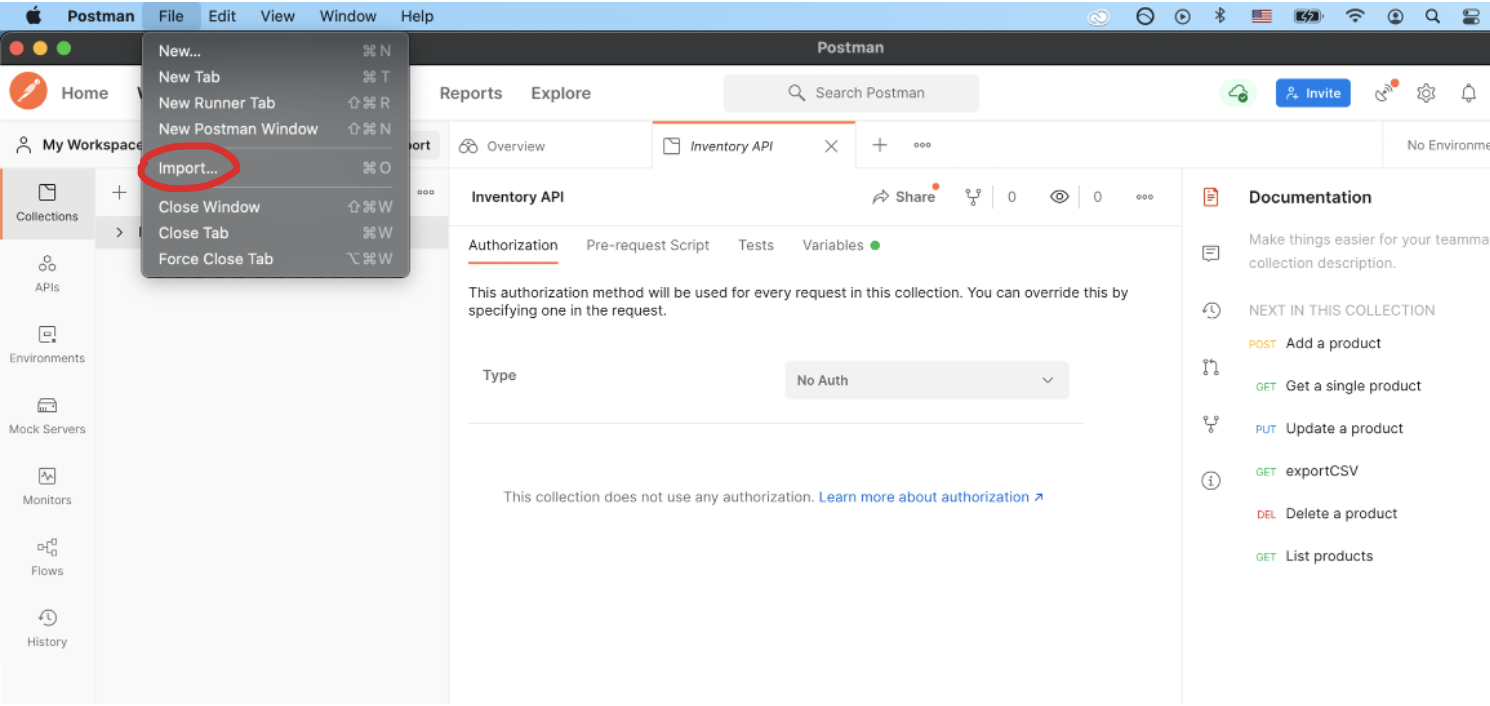Open the authorization Type dropdown showing No Auth

click(x=925, y=380)
